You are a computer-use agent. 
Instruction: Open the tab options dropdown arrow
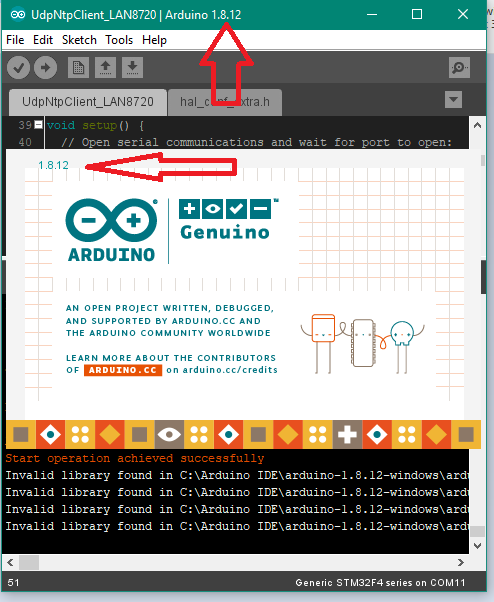pyautogui.click(x=453, y=100)
